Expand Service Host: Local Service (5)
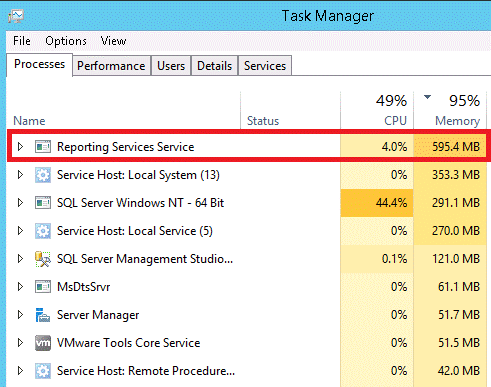This screenshot has width=491, height=387. pyautogui.click(x=20, y=231)
